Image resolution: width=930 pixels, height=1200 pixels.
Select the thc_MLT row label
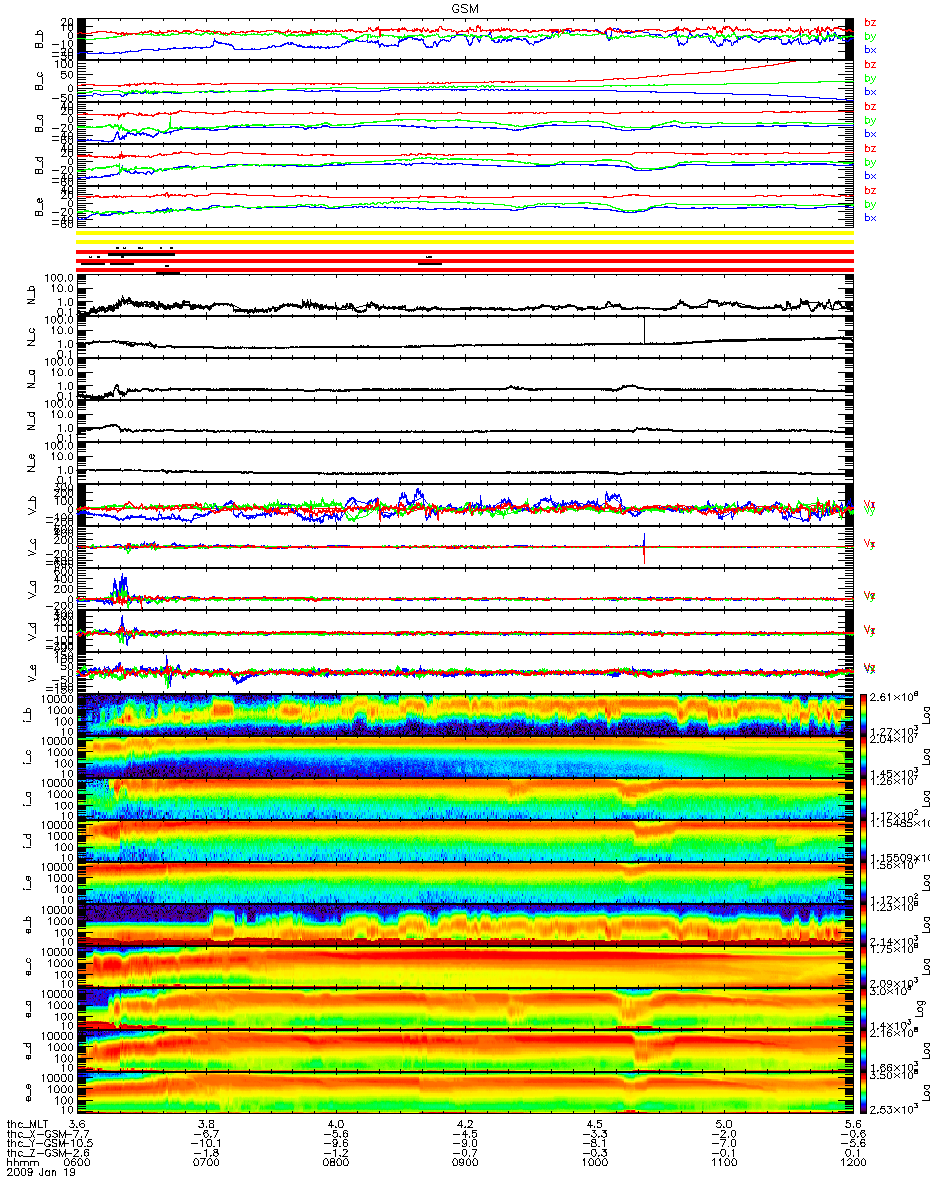(29, 1123)
